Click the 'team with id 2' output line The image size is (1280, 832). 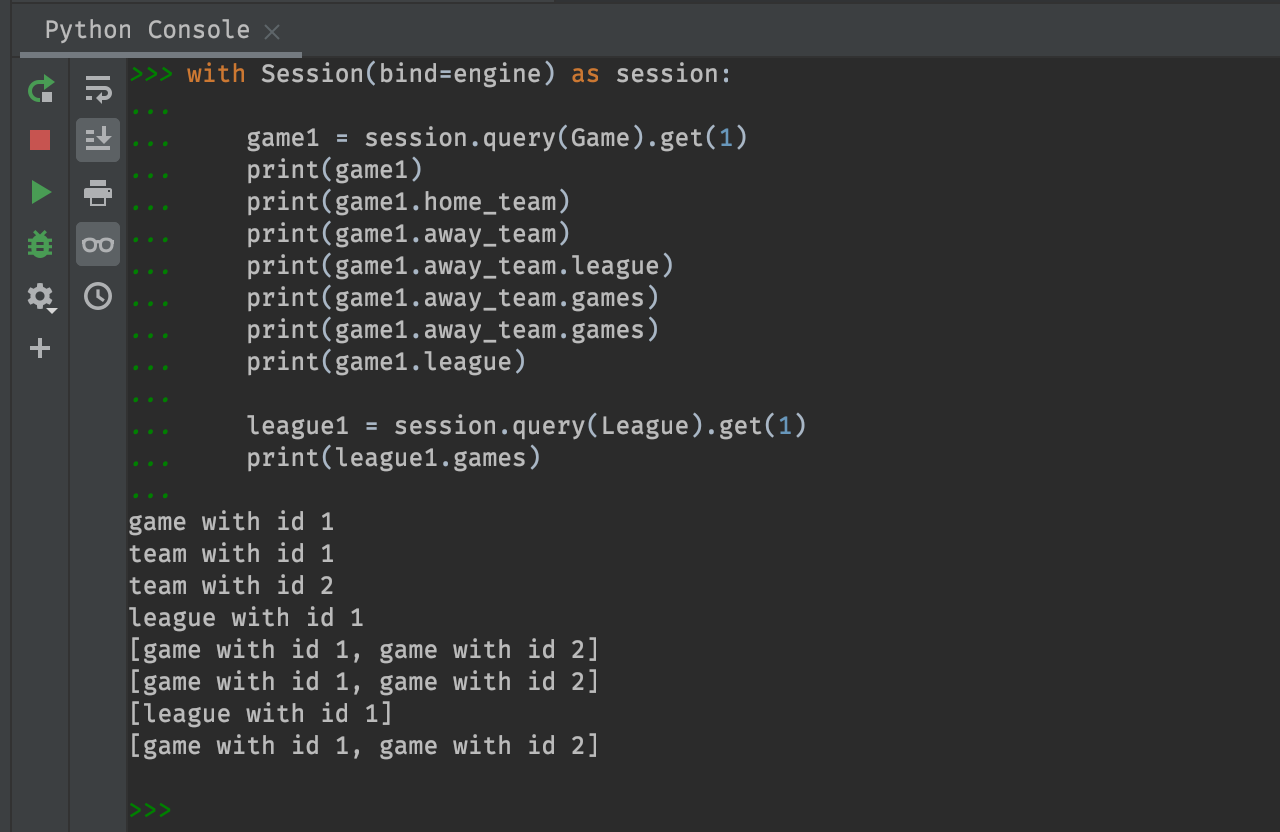[x=231, y=586]
